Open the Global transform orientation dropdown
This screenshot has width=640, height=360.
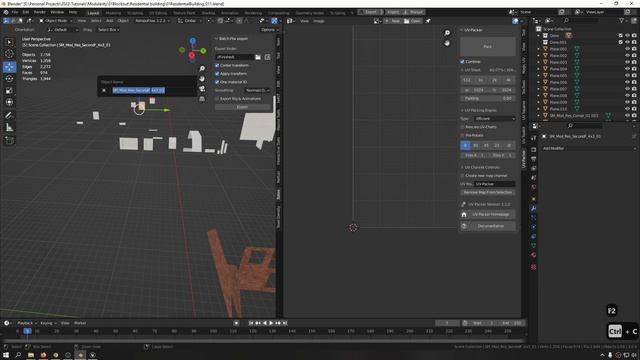coord(191,21)
